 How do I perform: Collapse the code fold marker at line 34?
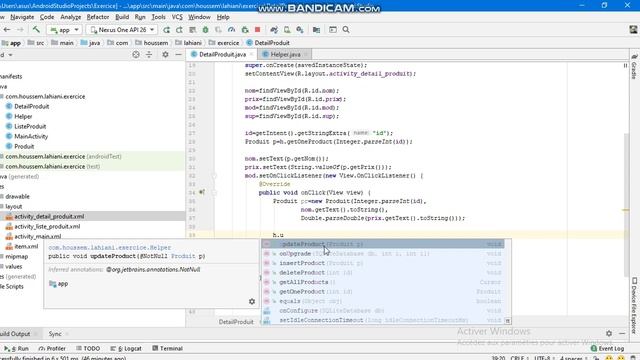pyautogui.click(x=214, y=192)
